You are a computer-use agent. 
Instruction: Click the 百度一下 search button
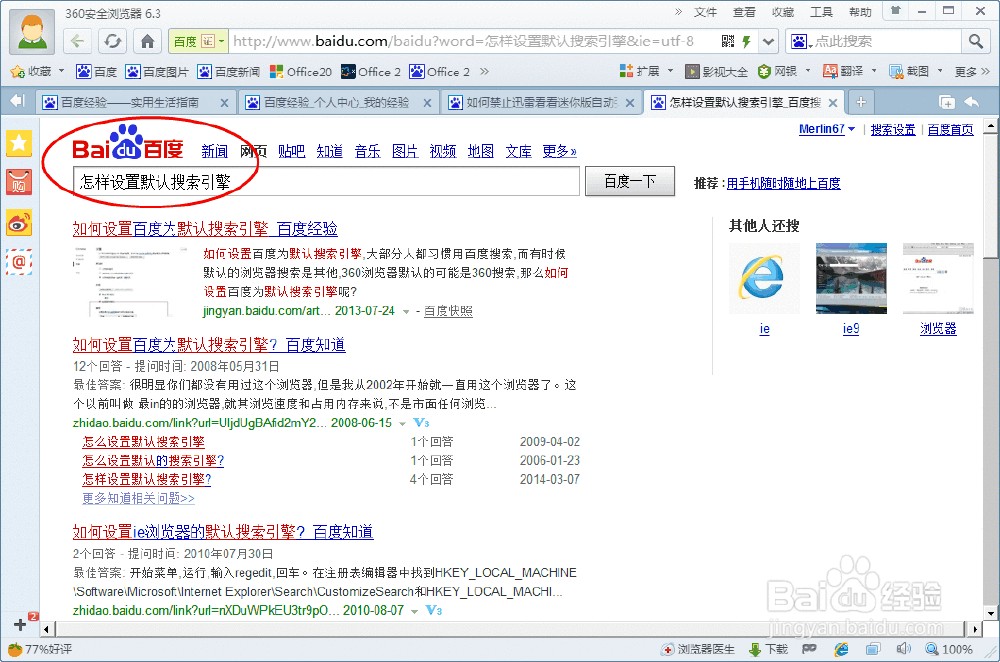629,181
